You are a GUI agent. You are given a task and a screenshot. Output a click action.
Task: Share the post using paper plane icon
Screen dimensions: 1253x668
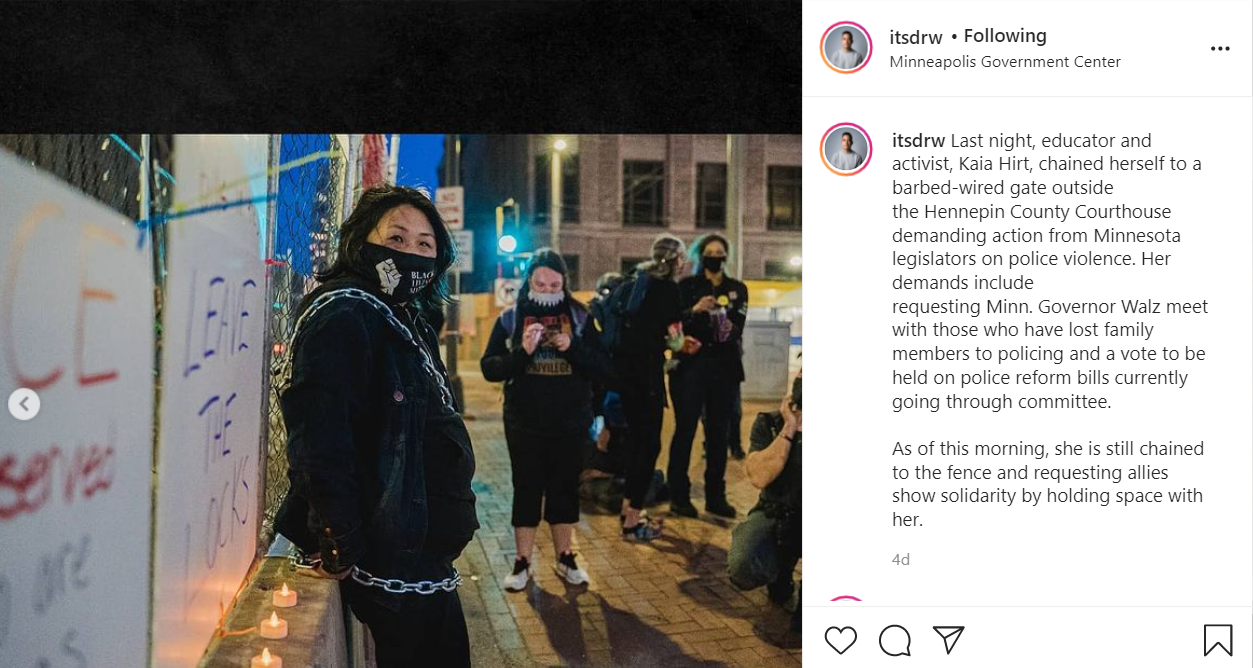948,639
